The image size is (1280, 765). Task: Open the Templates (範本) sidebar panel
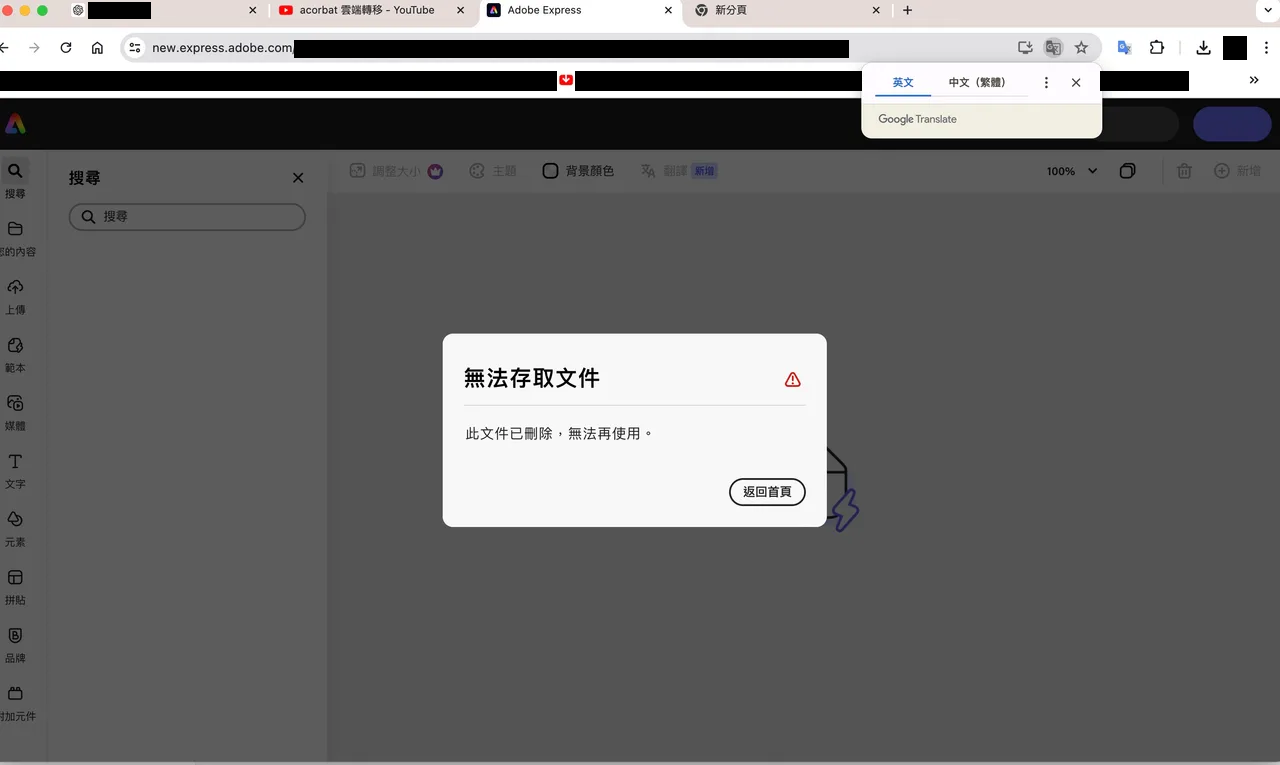15,354
